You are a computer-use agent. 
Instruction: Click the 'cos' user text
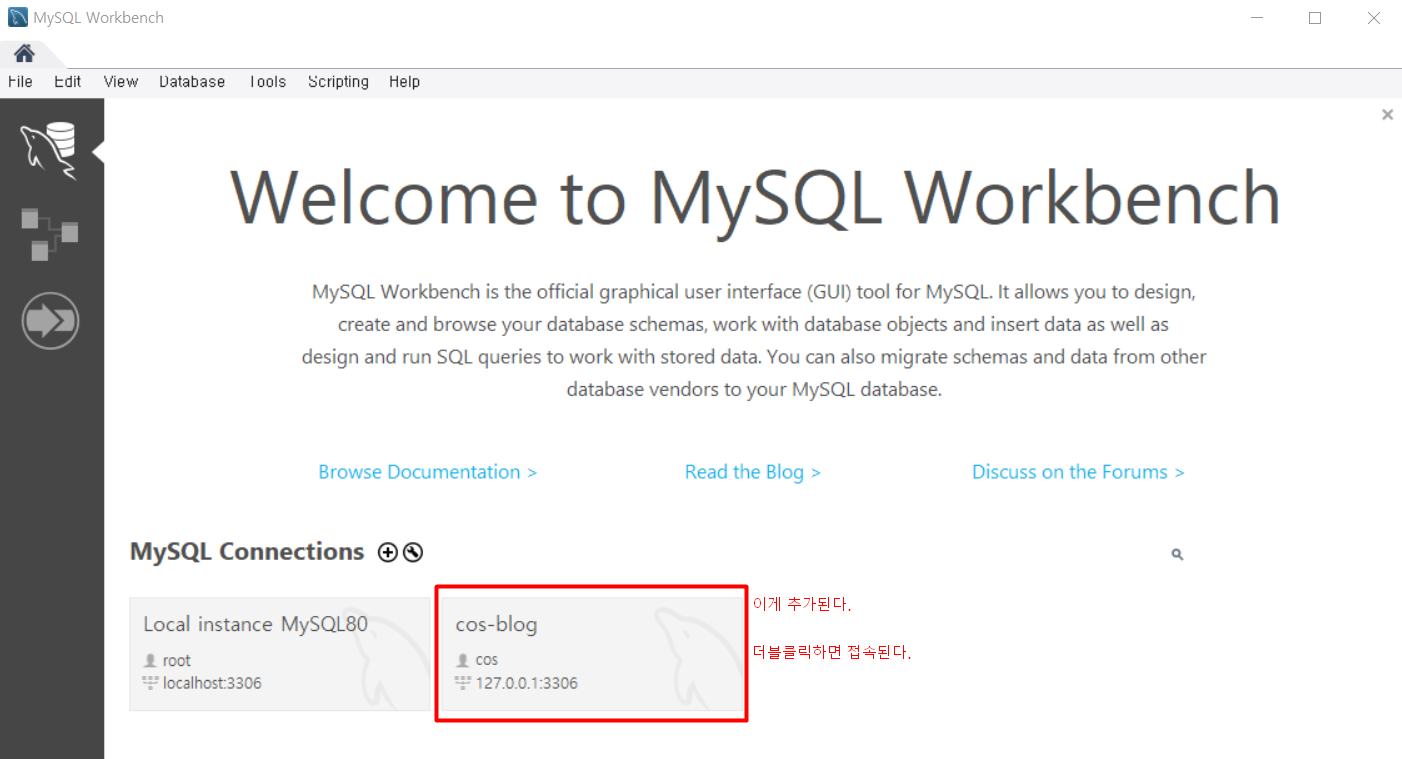[487, 661]
